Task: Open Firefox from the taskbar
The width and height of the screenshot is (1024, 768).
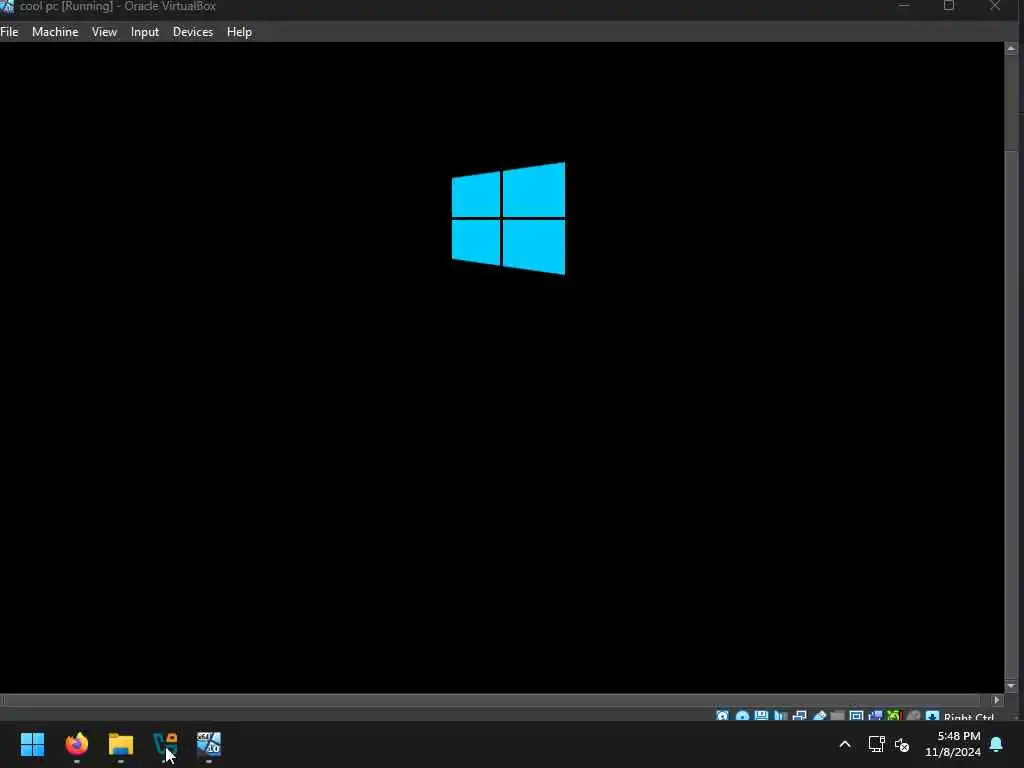Action: tap(77, 744)
